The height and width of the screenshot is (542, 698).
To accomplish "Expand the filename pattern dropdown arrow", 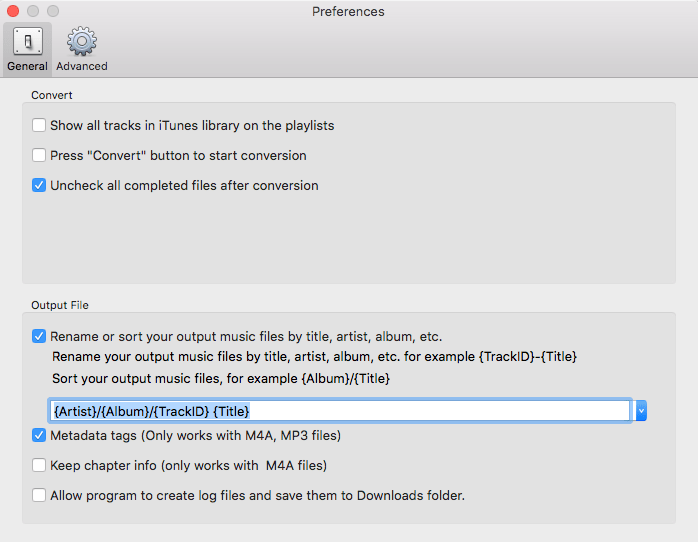I will (x=641, y=410).
